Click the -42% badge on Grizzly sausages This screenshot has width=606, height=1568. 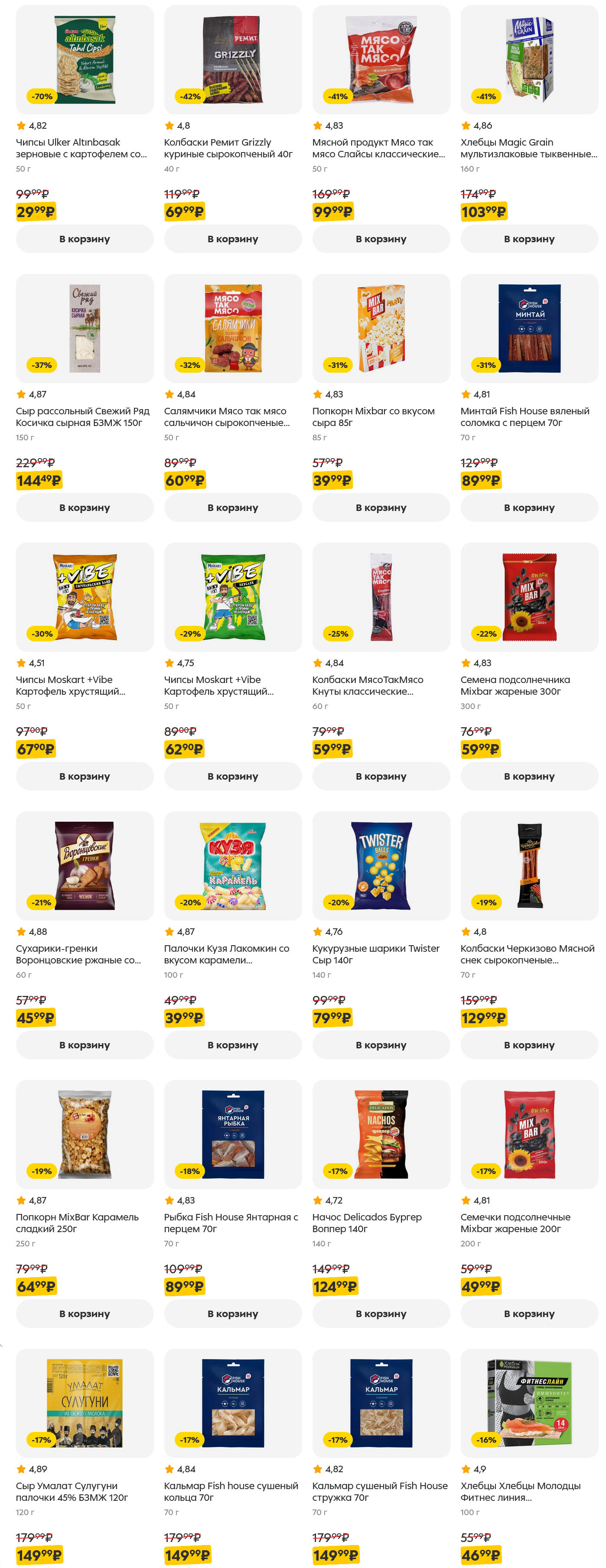pyautogui.click(x=190, y=96)
